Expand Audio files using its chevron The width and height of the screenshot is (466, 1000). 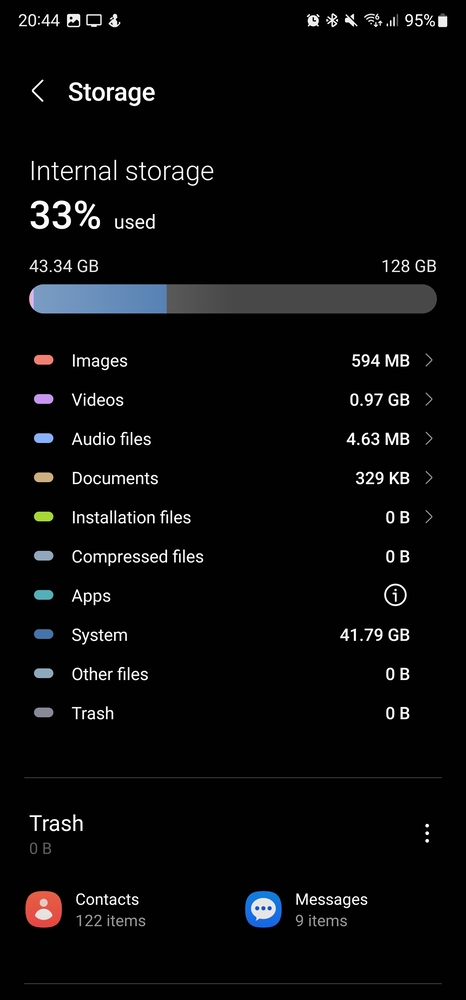click(429, 439)
